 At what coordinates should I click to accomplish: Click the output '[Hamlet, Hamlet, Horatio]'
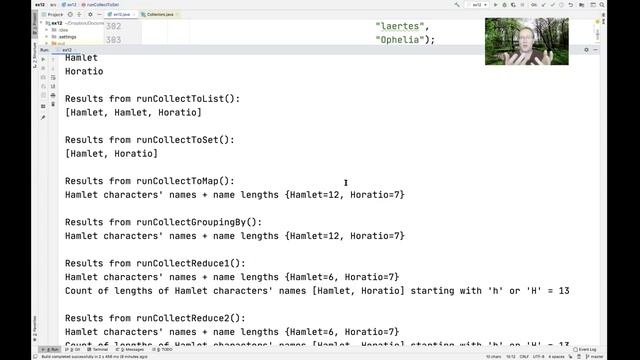pyautogui.click(x=133, y=113)
